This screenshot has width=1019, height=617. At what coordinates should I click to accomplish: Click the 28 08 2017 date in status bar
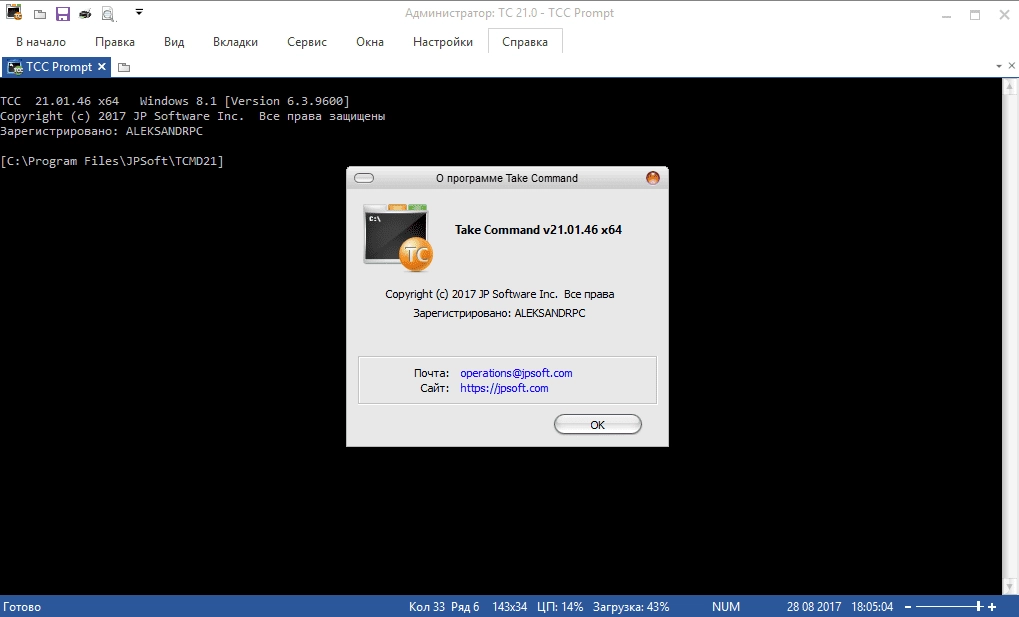coord(814,607)
